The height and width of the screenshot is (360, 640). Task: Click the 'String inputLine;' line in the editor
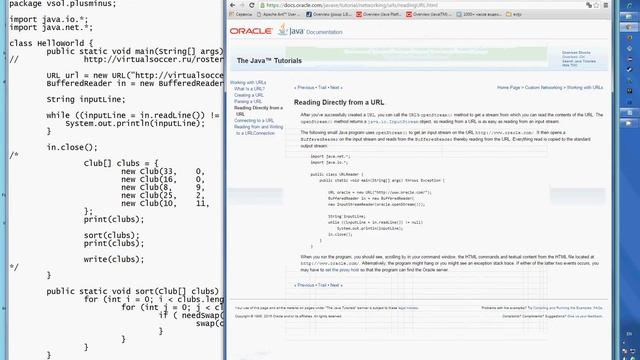click(x=86, y=100)
